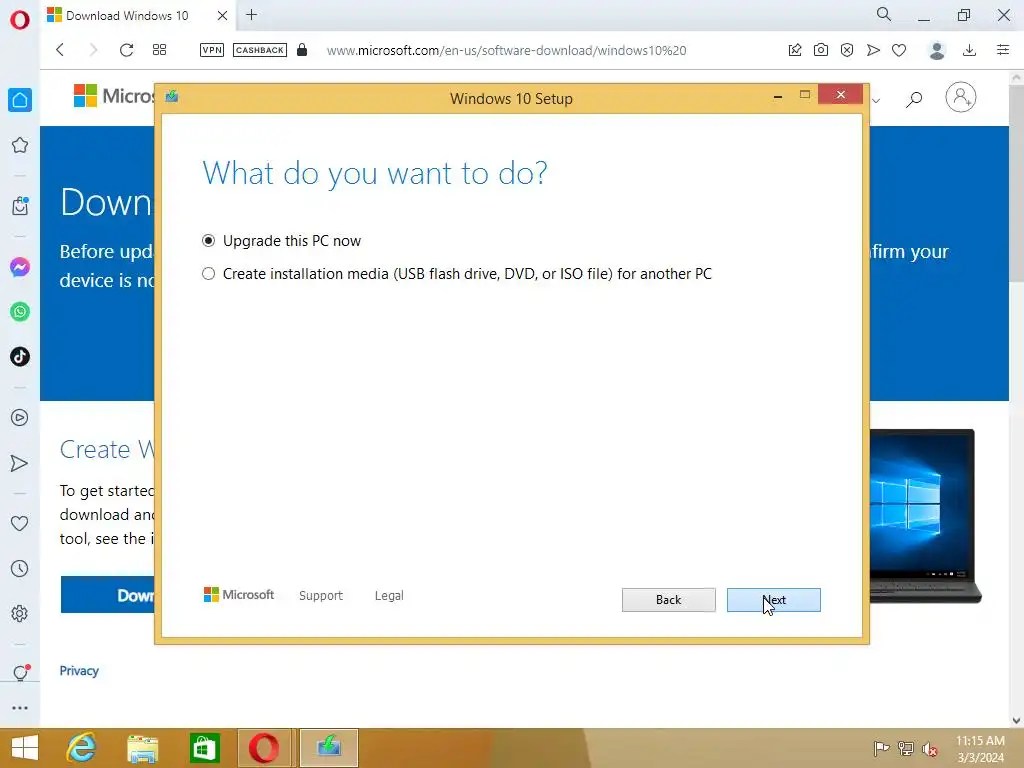Click the Microsoft logo on webpage
Screen dimensions: 1024x768
coord(113,96)
